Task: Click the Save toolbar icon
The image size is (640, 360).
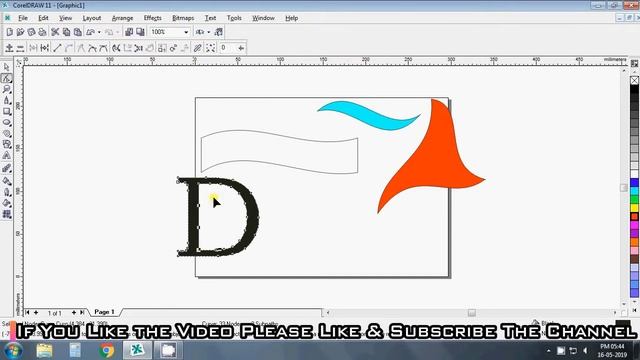Action: click(31, 32)
